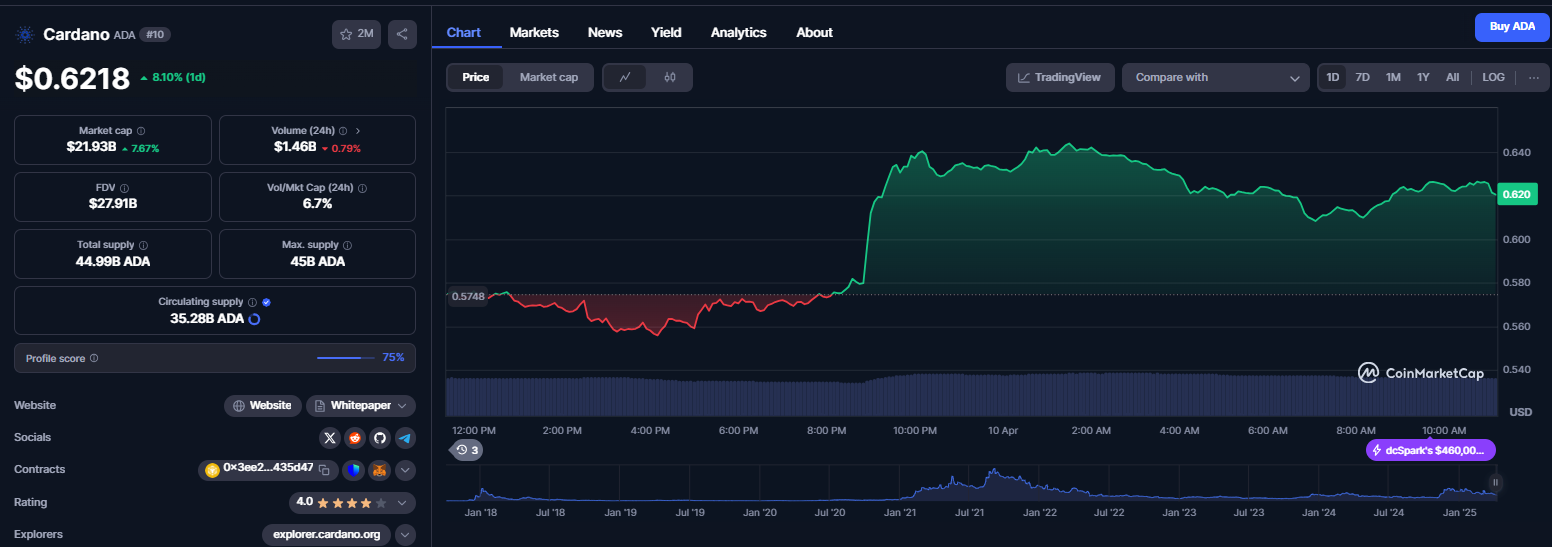
Task: Add Cardano to watchlist with star button
Action: click(356, 34)
